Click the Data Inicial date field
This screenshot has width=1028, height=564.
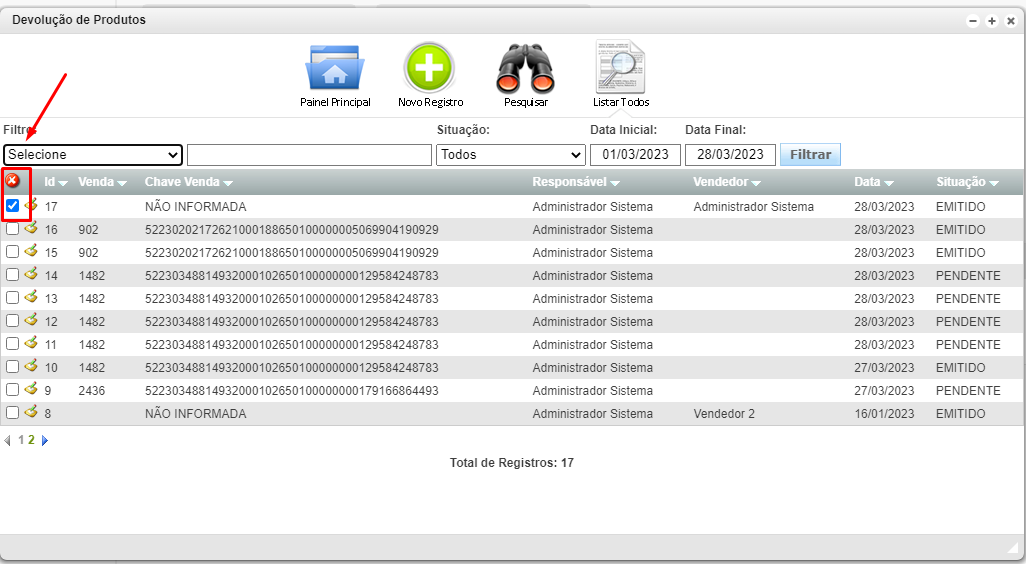coord(635,155)
